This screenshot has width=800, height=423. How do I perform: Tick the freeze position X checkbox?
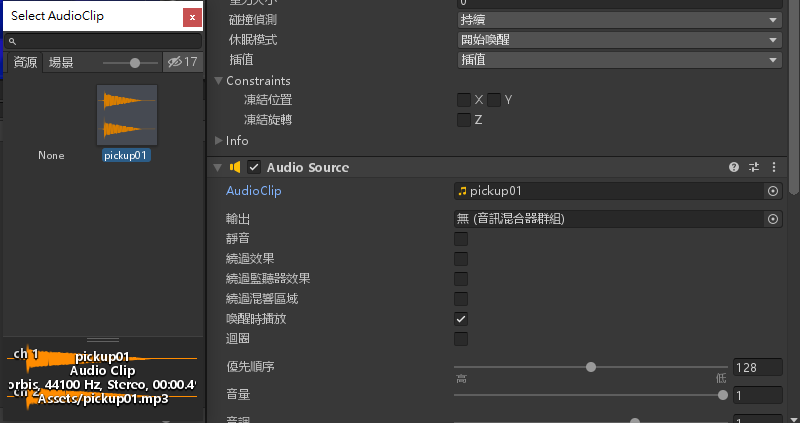(x=464, y=100)
